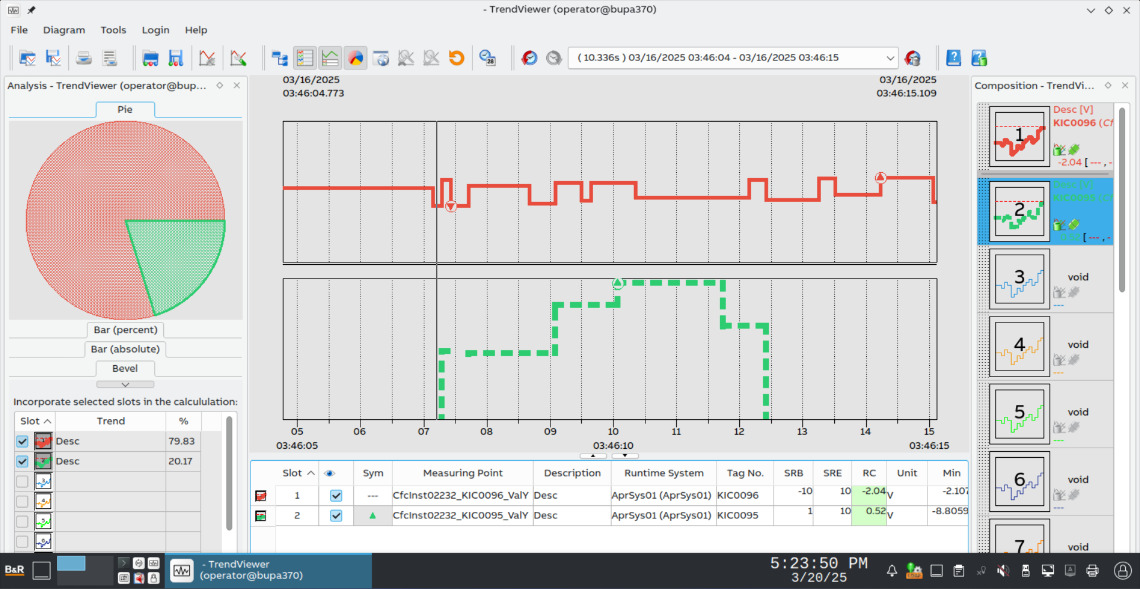Switch to the Pie tab
Image resolution: width=1140 pixels, height=589 pixels.
[125, 110]
